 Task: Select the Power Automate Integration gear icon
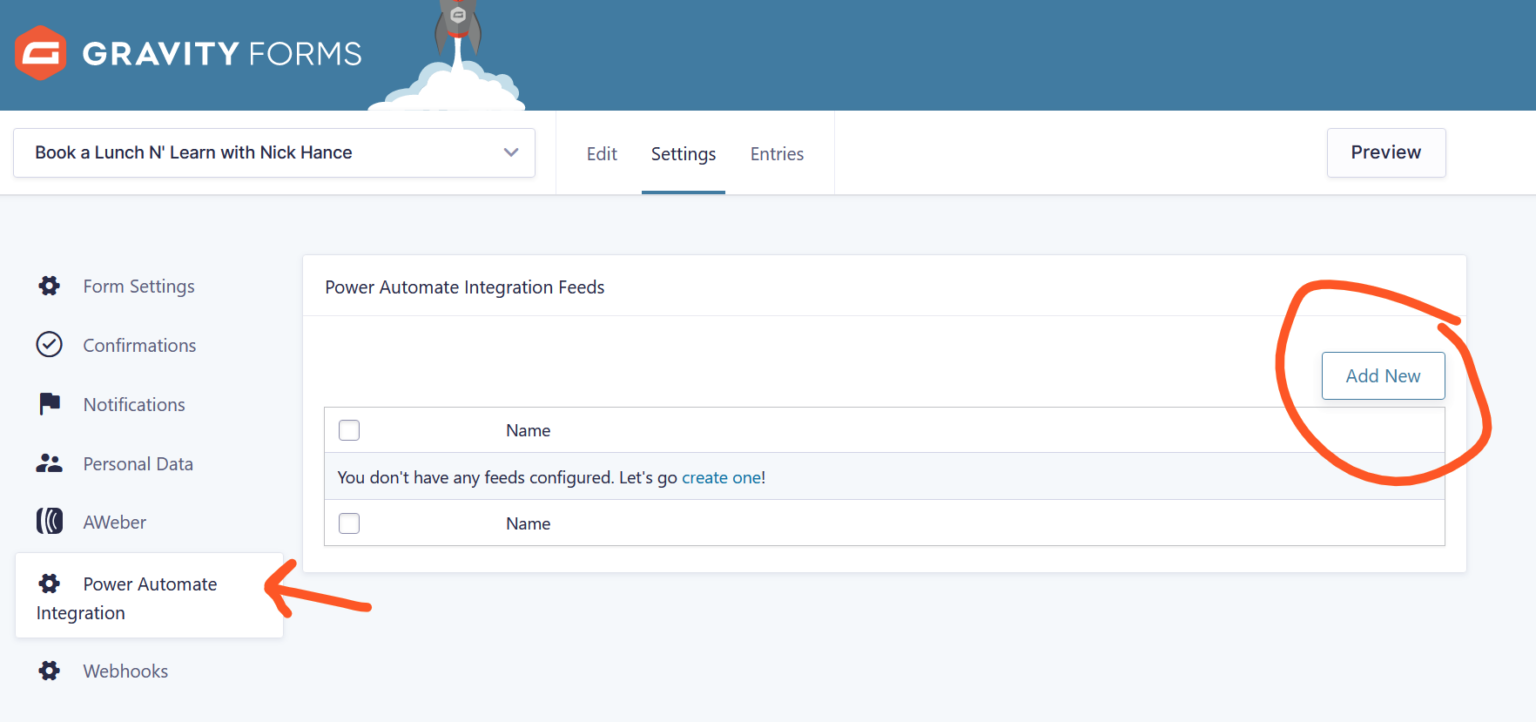[48, 583]
